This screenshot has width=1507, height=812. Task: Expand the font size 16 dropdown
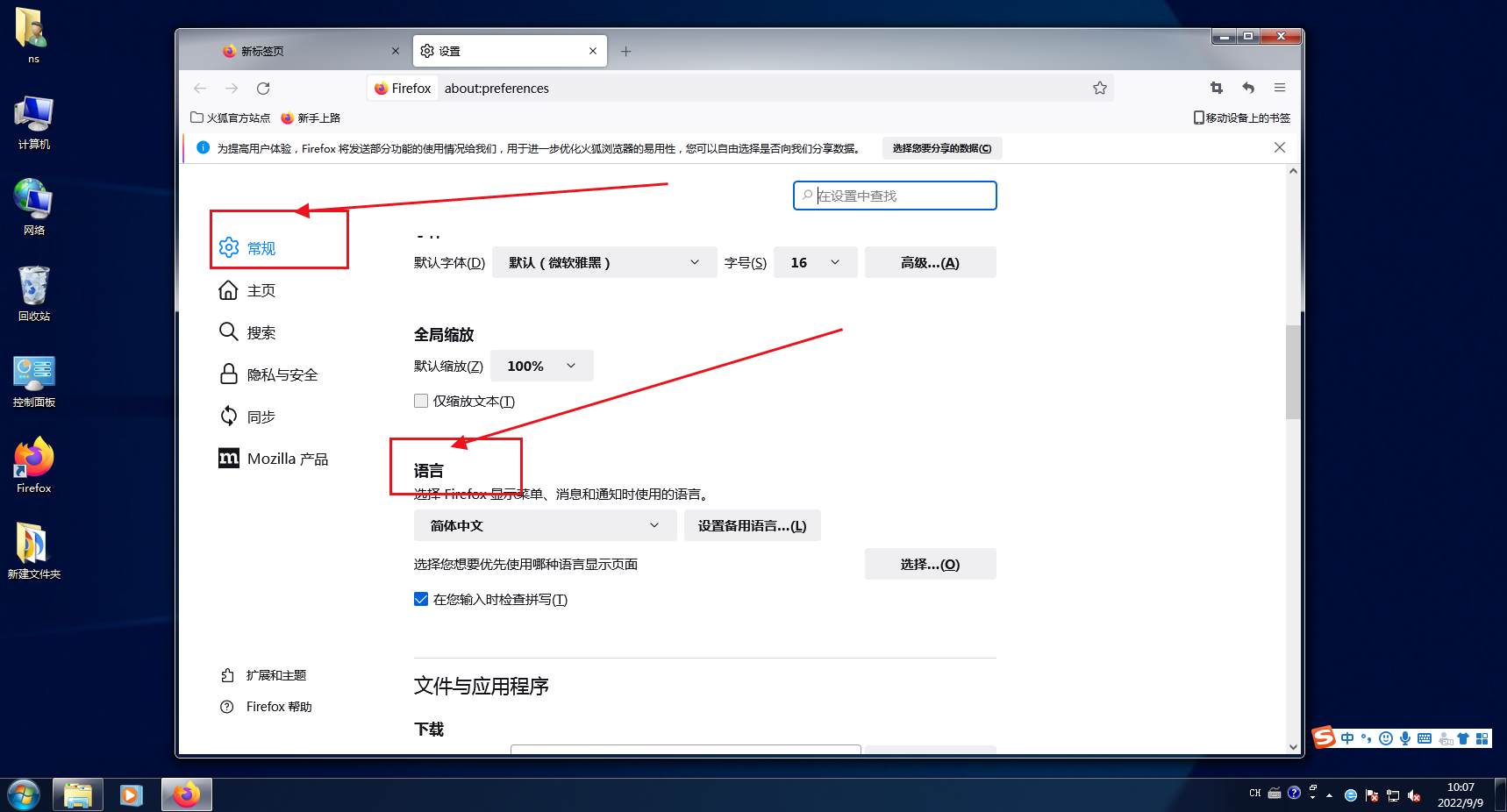[x=816, y=262]
